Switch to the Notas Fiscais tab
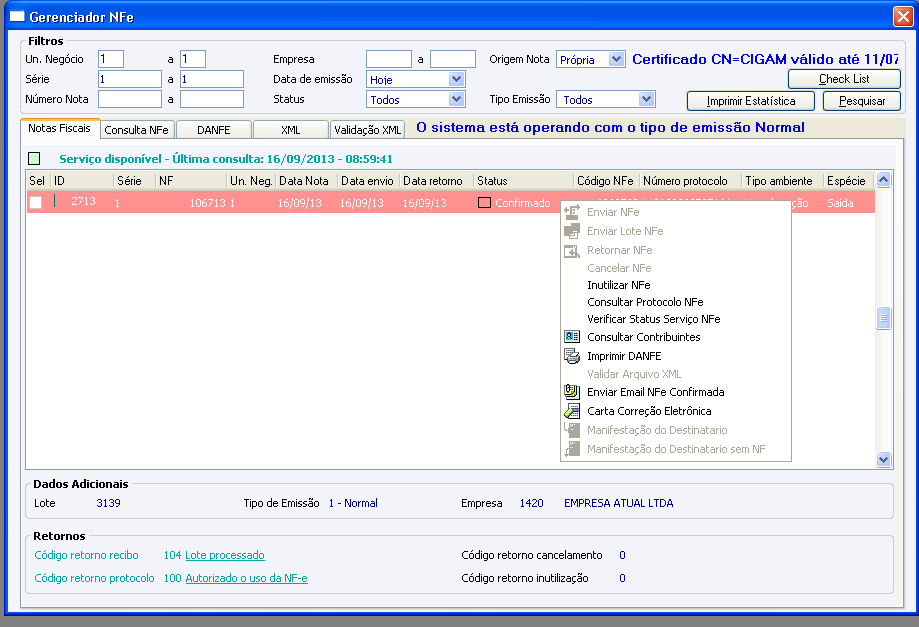Viewport: 919px width, 627px height. pyautogui.click(x=60, y=128)
